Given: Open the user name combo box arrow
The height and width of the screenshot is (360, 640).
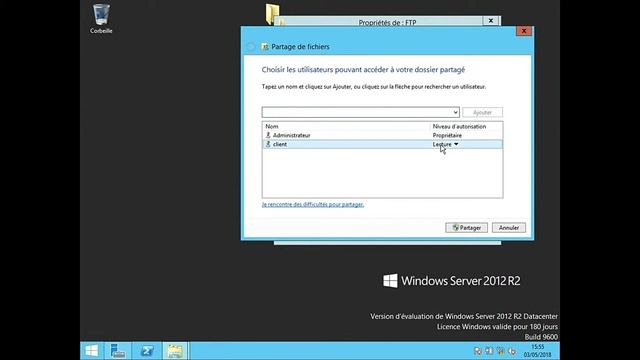Looking at the screenshot, I should [456, 112].
